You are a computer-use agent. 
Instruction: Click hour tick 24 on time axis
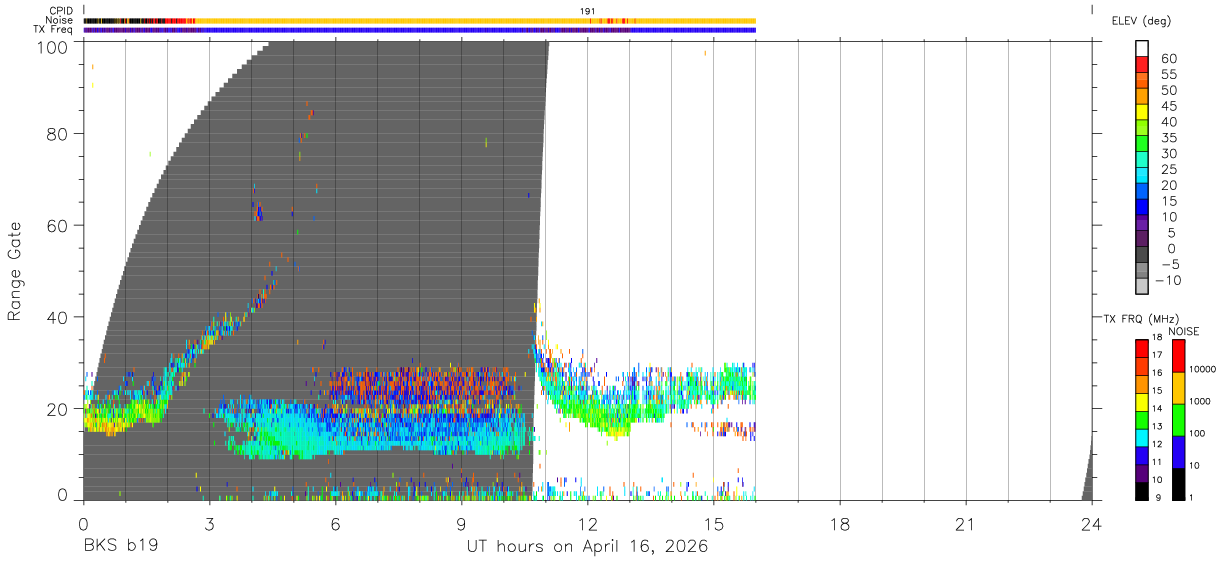1092,523
